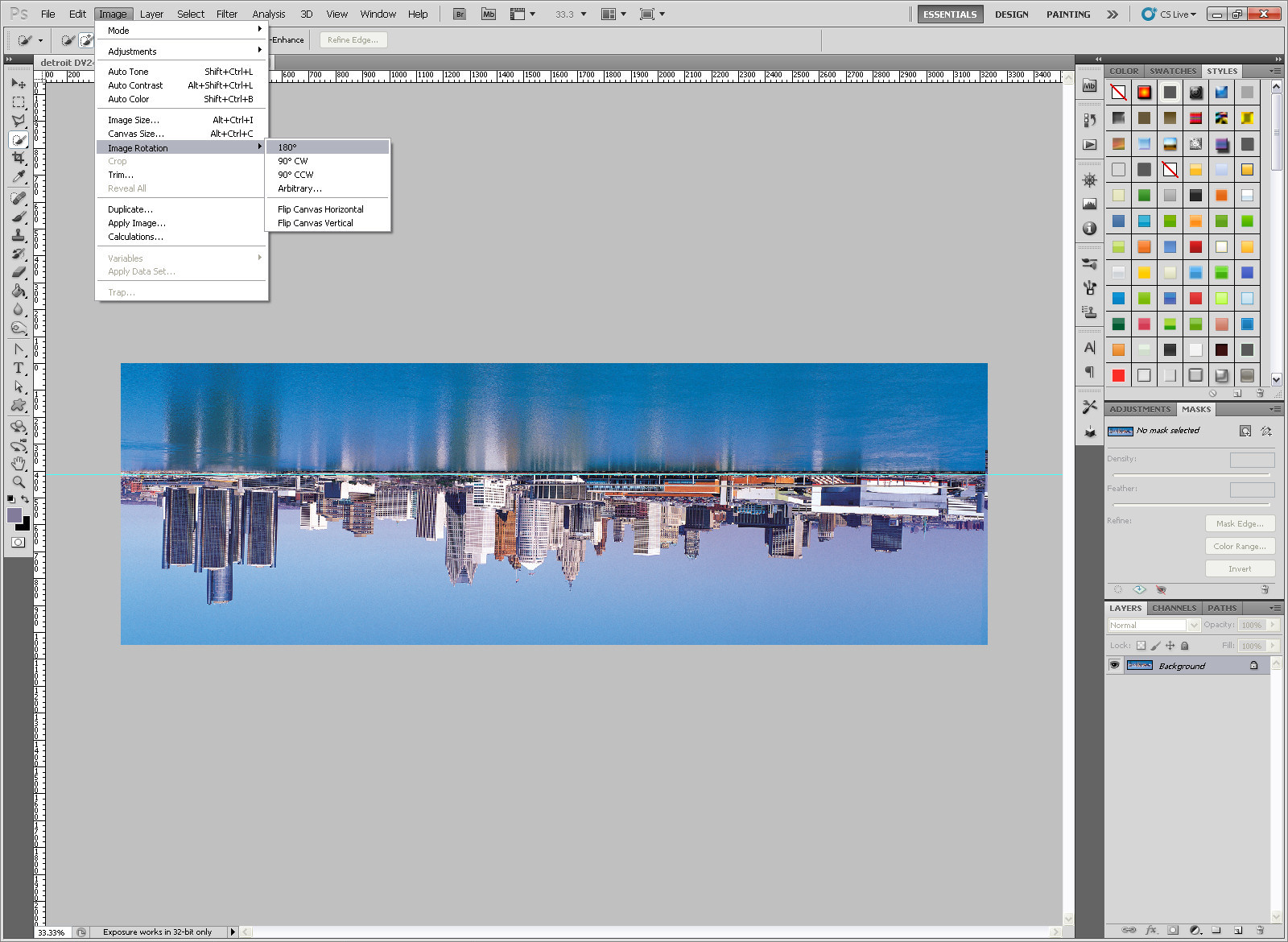This screenshot has height=942, width=1288.
Task: Click the Background layer thumbnail
Action: click(x=1139, y=666)
